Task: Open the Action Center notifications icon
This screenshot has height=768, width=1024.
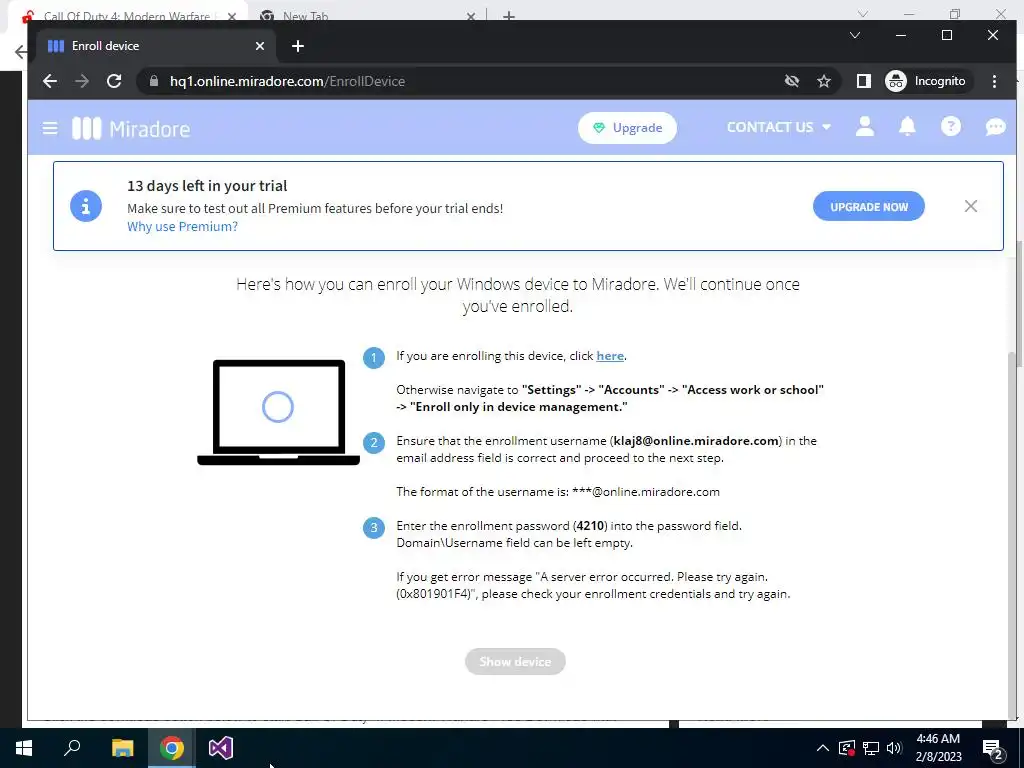Action: pos(993,748)
